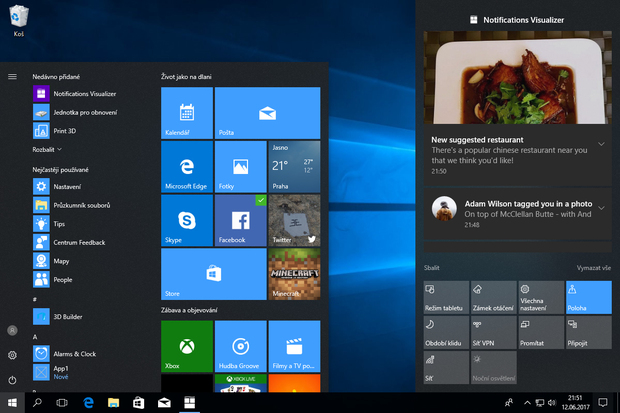Open Action Center icon on taskbar
The width and height of the screenshot is (620, 413).
coord(603,403)
